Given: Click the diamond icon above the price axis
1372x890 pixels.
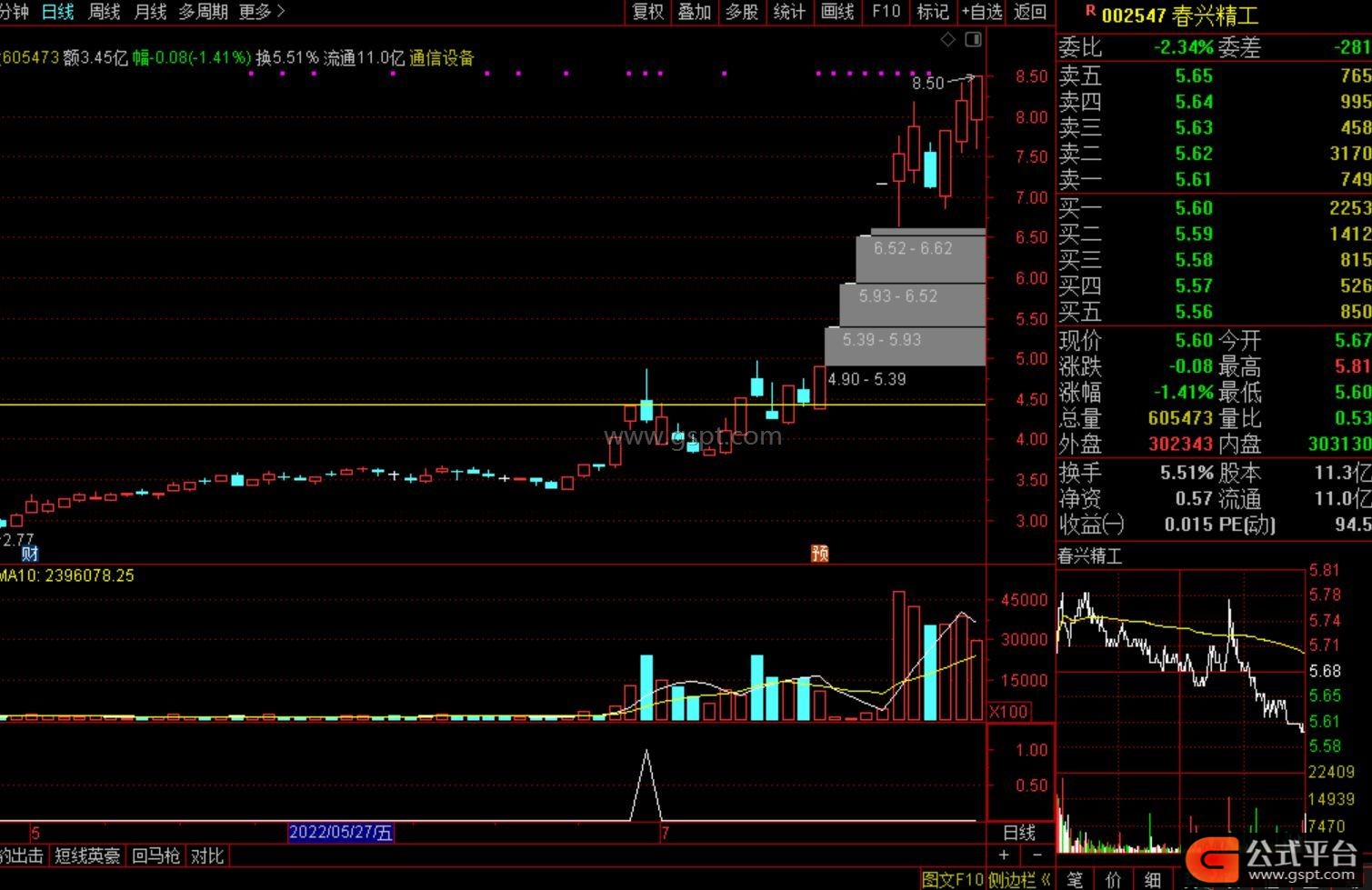Looking at the screenshot, I should pyautogui.click(x=948, y=39).
